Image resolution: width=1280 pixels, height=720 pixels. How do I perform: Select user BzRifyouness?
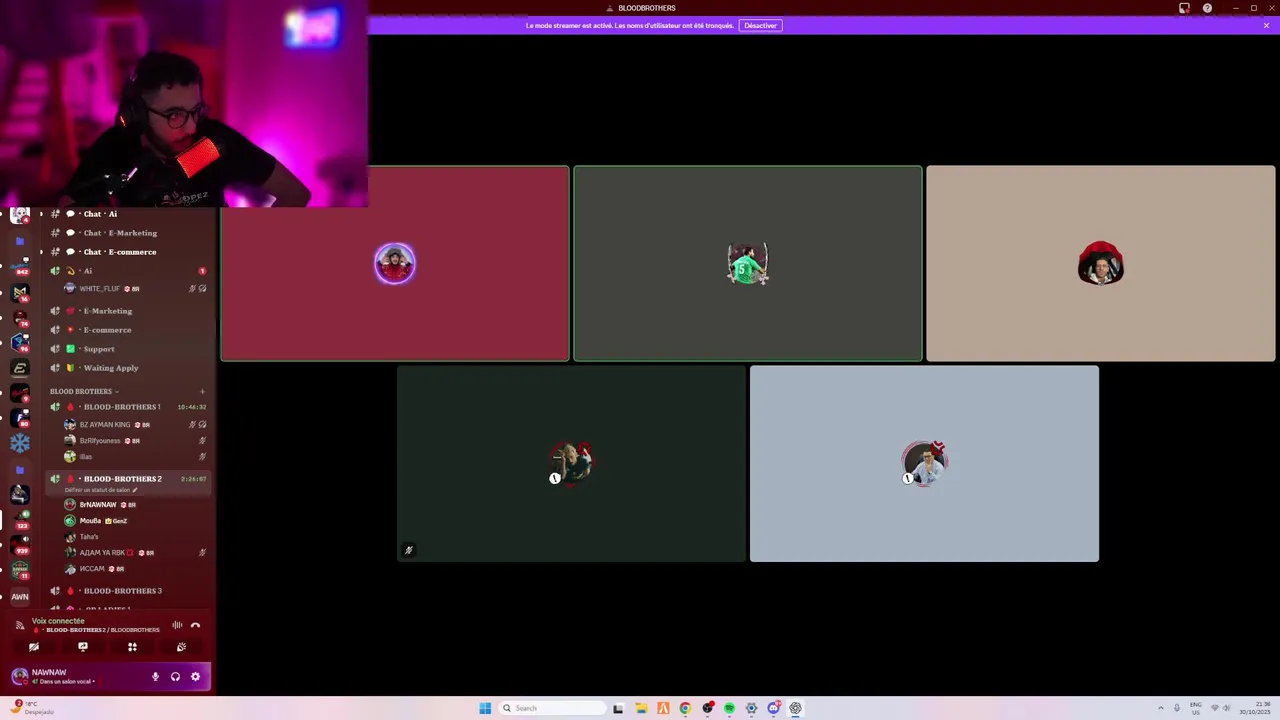click(100, 441)
